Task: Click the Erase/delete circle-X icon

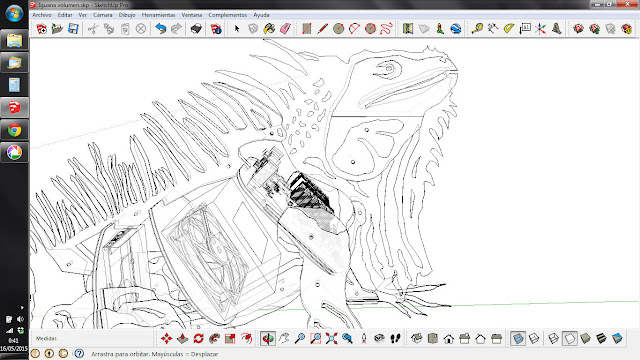Action: coord(141,29)
